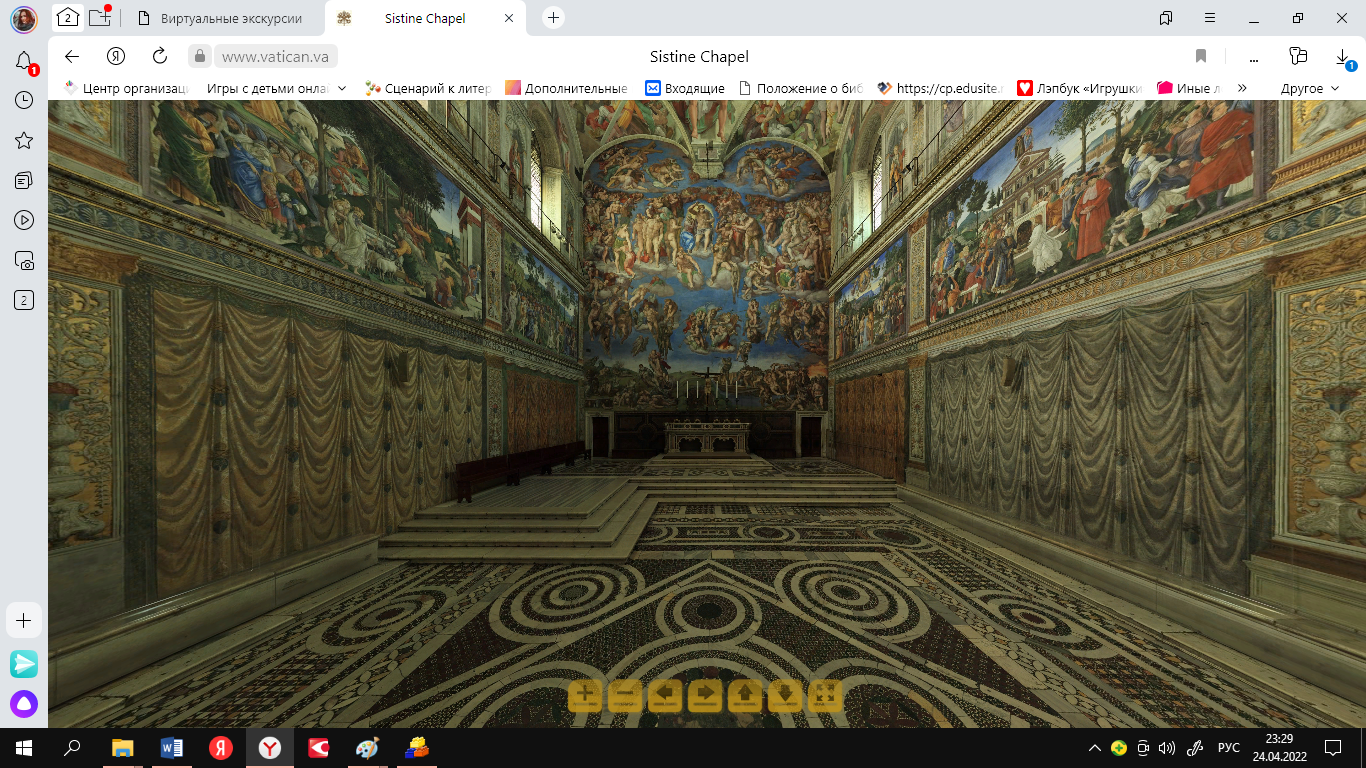Image resolution: width=1366 pixels, height=768 pixels.
Task: Open the Windows action center
Action: pos(1332,748)
